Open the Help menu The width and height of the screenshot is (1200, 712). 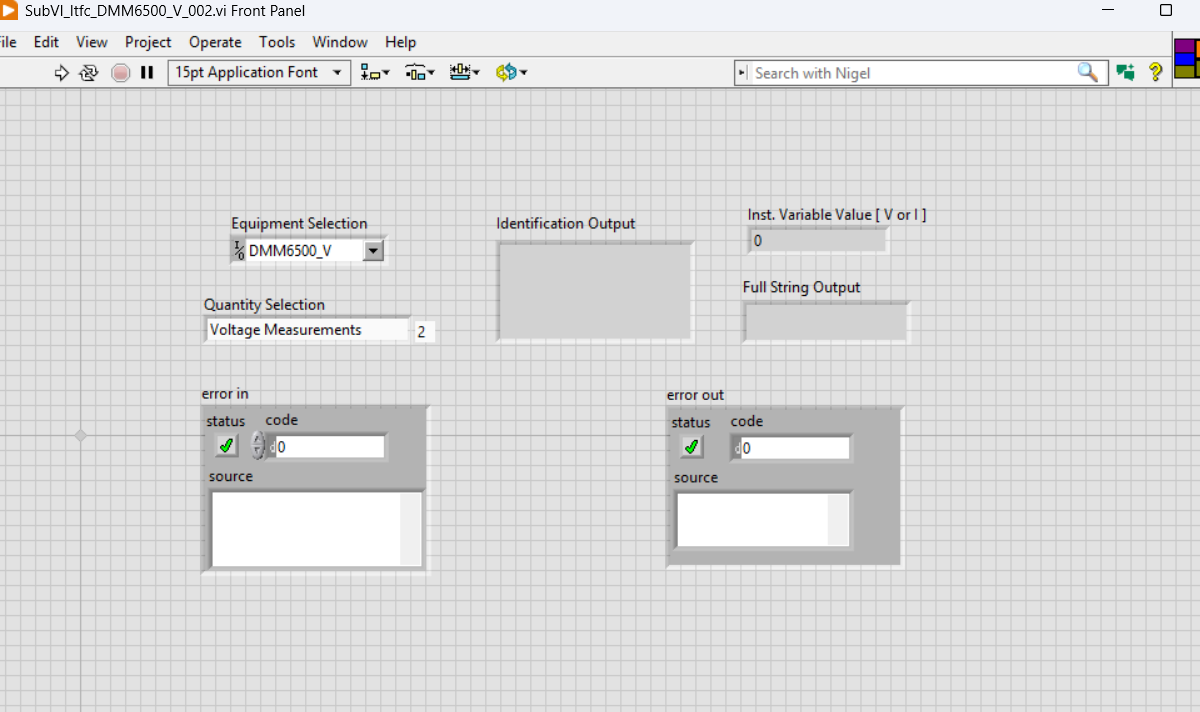click(400, 42)
